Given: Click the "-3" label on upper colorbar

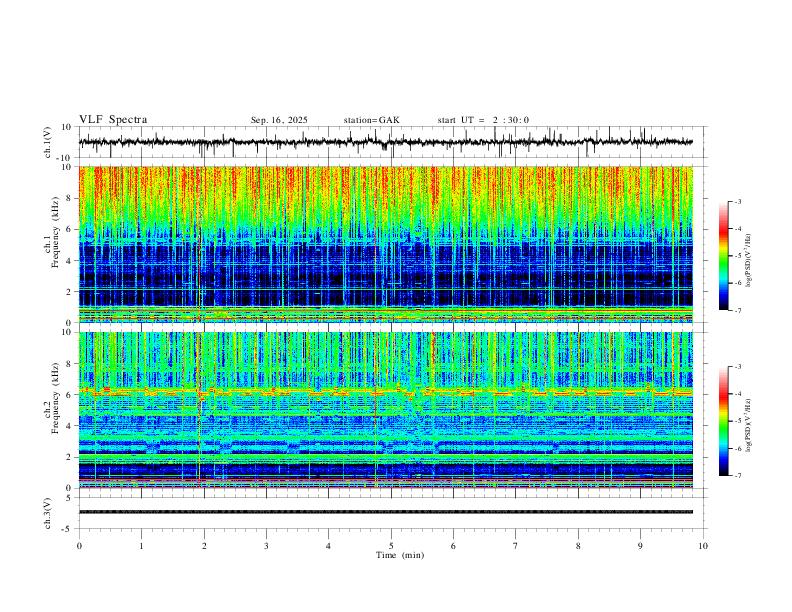Looking at the screenshot, I should pyautogui.click(x=738, y=201).
